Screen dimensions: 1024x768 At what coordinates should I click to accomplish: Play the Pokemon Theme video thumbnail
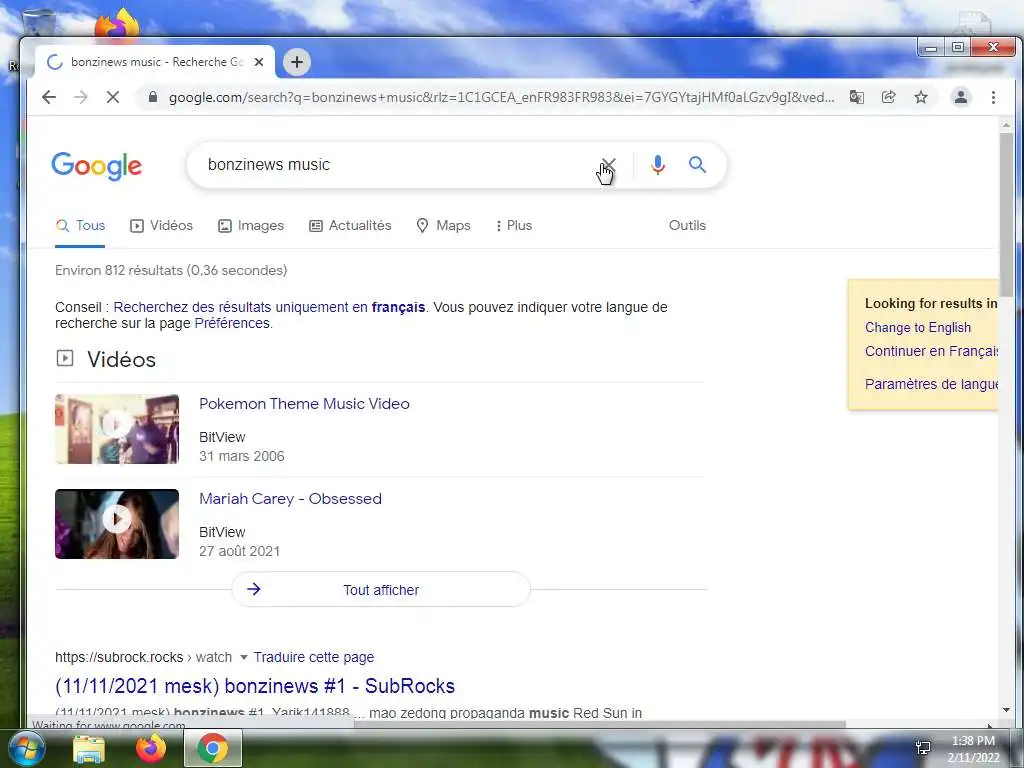point(117,429)
